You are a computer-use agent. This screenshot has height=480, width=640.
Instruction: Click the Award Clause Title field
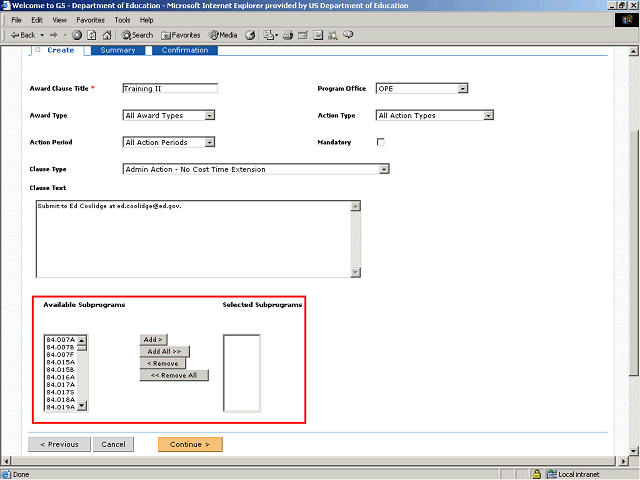tap(170, 89)
